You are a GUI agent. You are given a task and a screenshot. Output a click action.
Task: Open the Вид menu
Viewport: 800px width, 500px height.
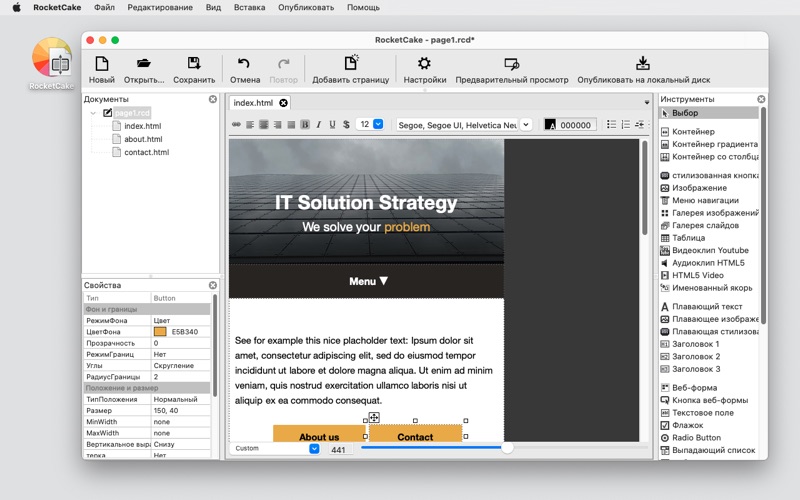point(213,8)
